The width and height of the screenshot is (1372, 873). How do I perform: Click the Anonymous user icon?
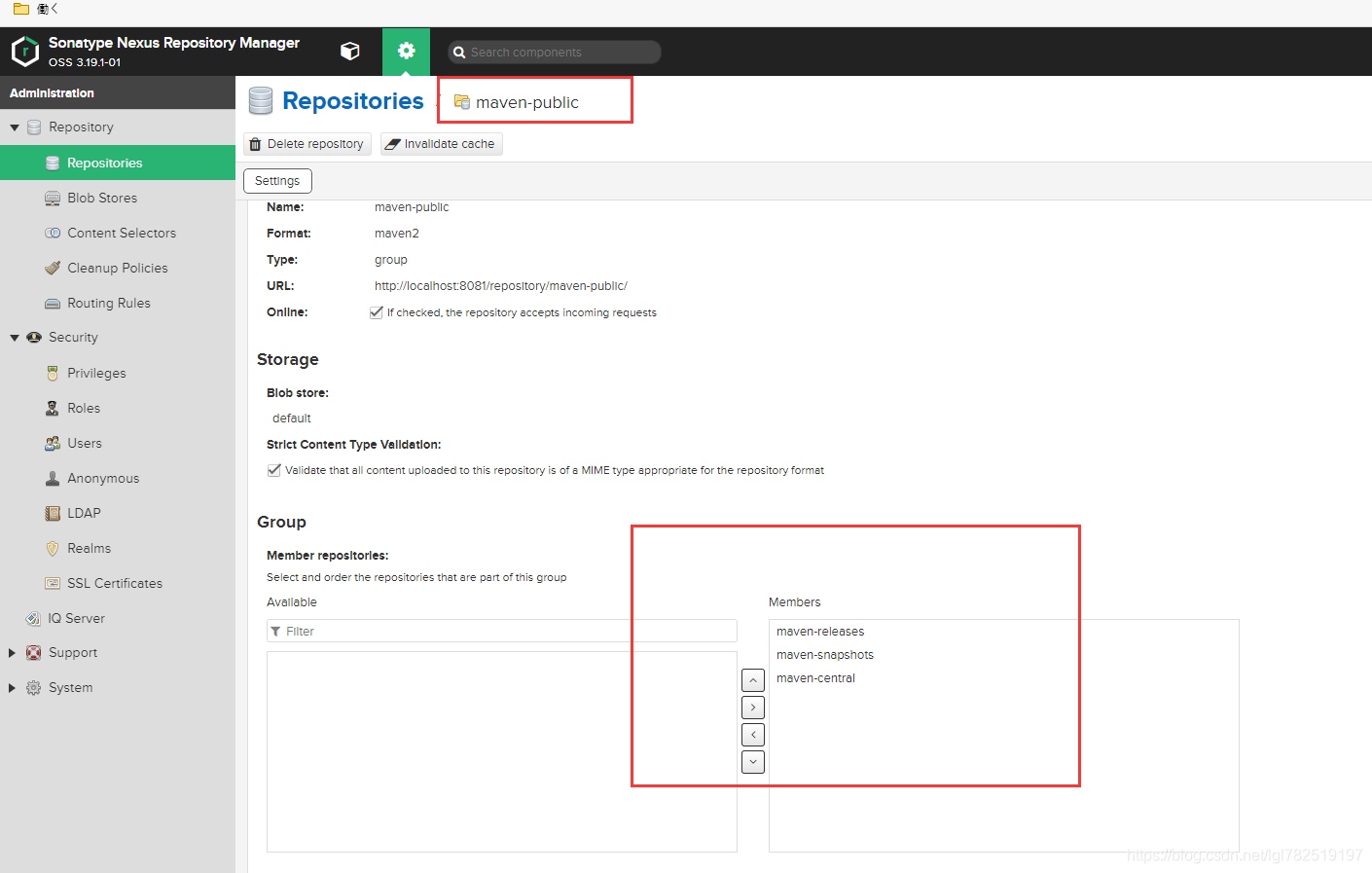[x=53, y=478]
